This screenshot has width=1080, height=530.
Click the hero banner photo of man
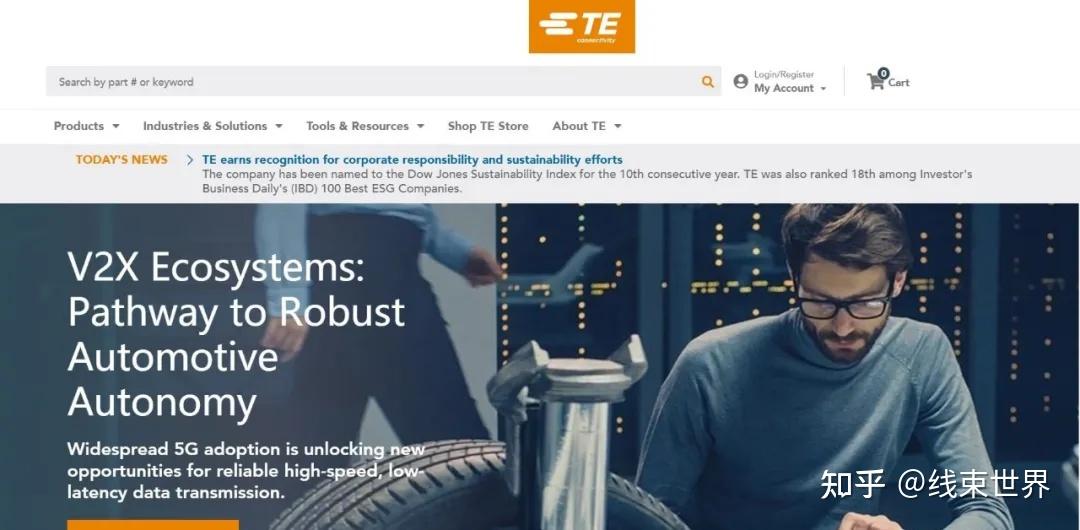(x=827, y=365)
